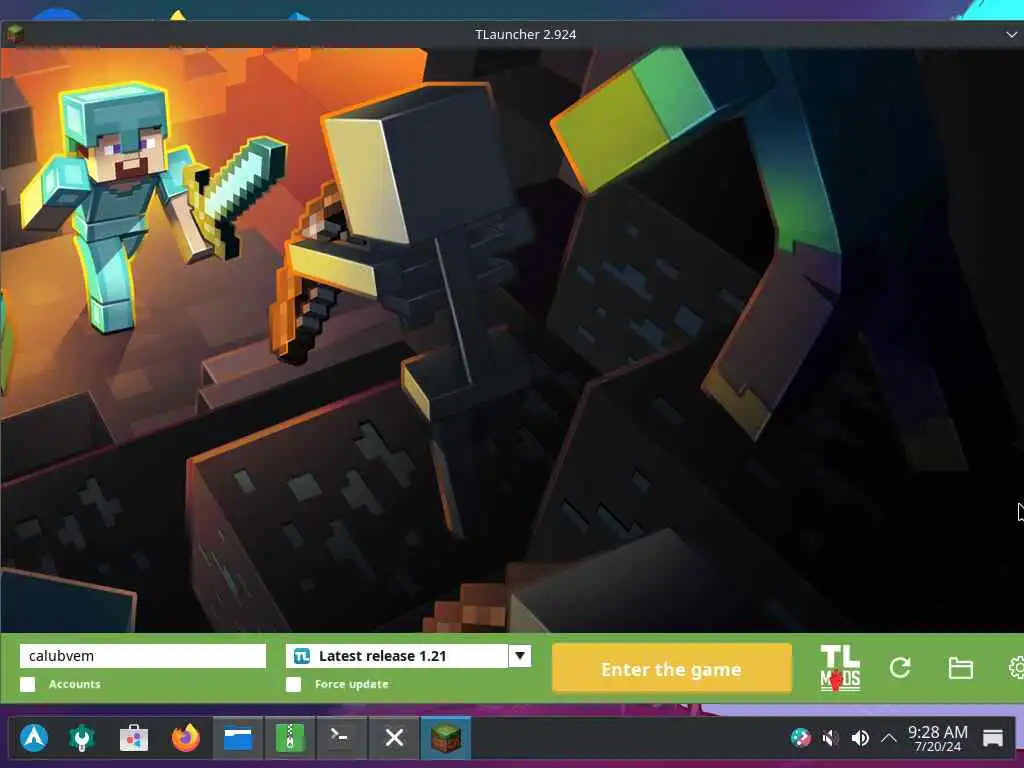Switch to TLauncher grass block taskbar entry

[445, 738]
